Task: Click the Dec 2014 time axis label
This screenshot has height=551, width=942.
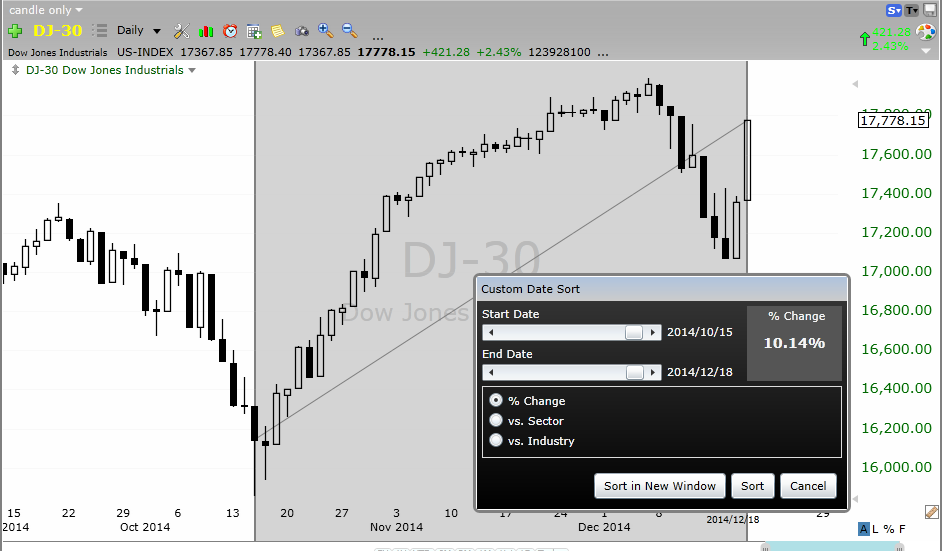Action: [x=604, y=527]
